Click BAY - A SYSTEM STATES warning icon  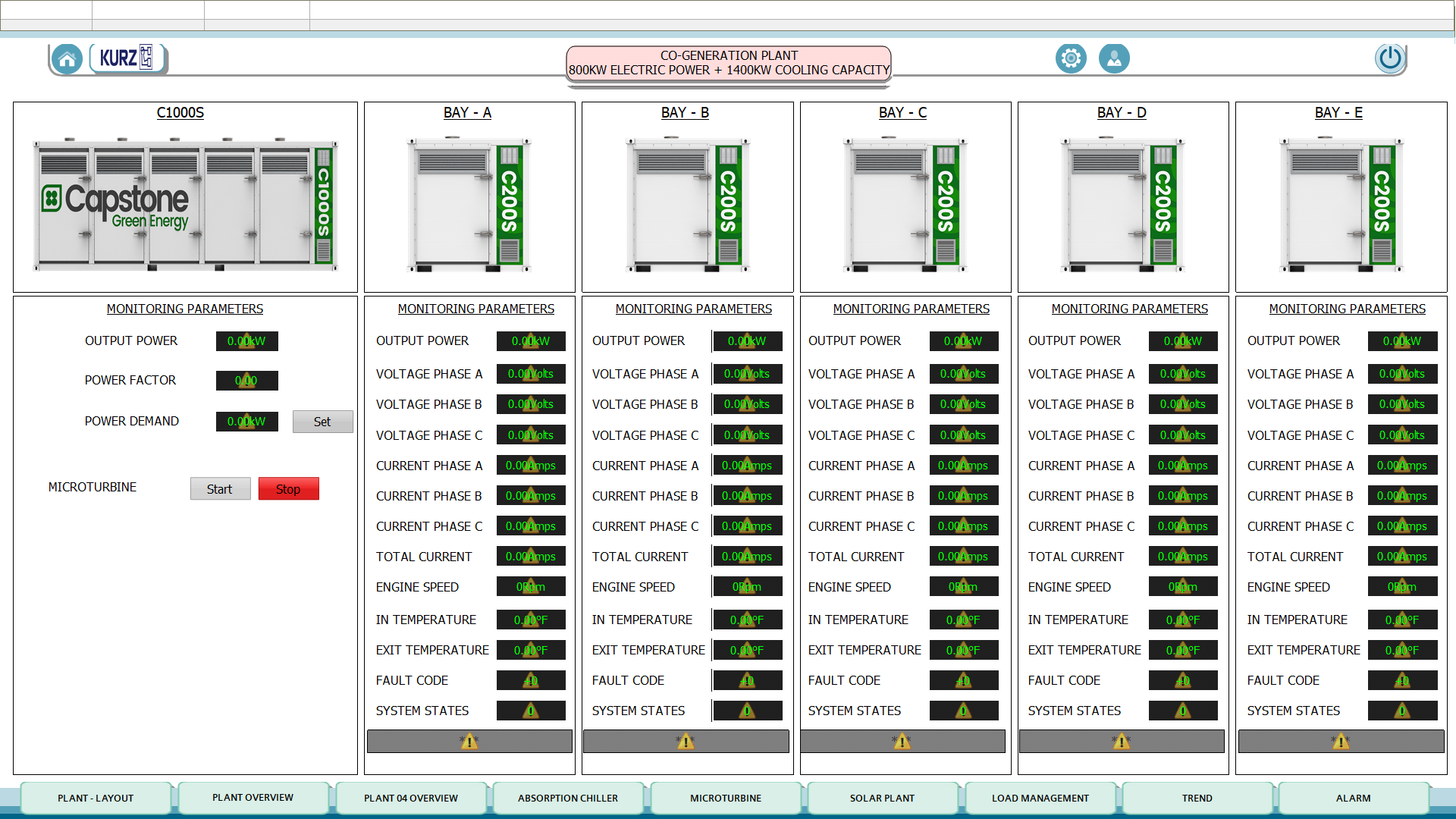click(531, 711)
